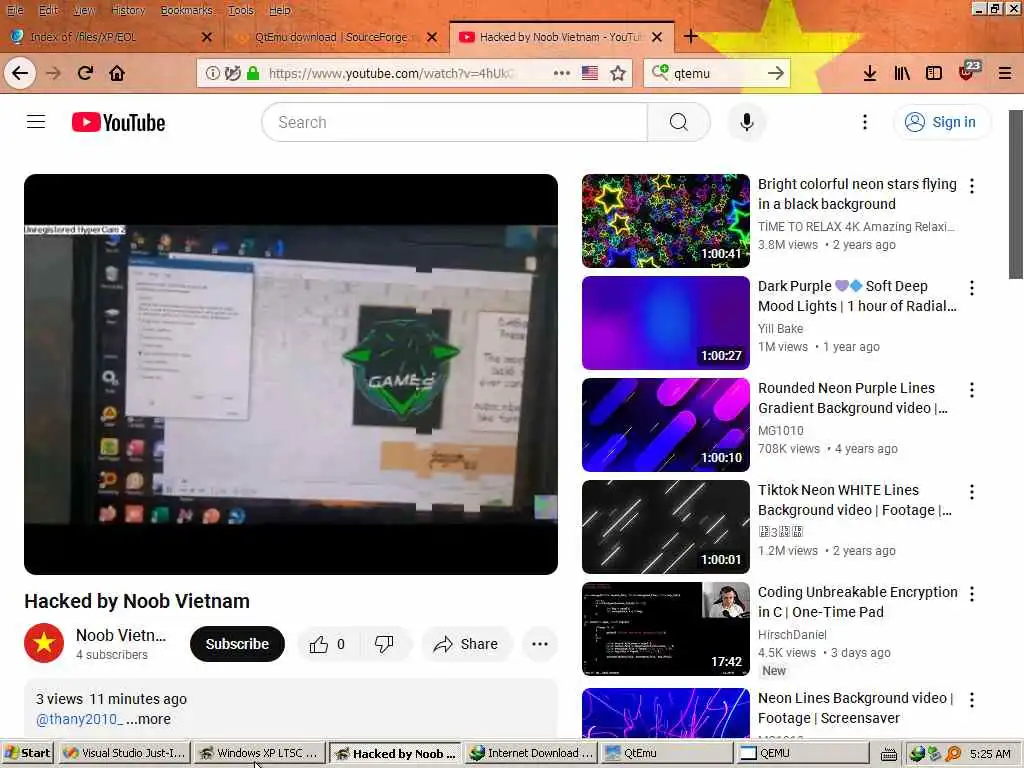Go back to the previous page
1024x768 pixels.
click(x=20, y=73)
